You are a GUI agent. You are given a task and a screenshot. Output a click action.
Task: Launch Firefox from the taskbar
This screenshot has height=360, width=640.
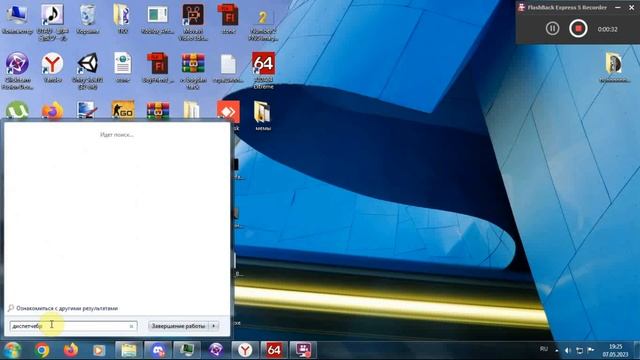tap(71, 350)
